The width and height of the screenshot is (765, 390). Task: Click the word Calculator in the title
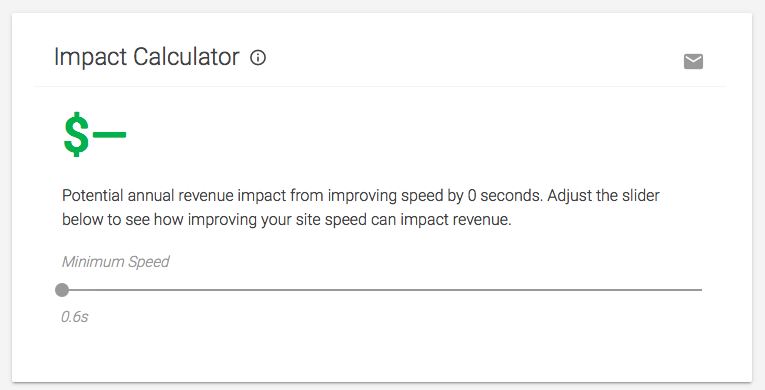tap(186, 57)
